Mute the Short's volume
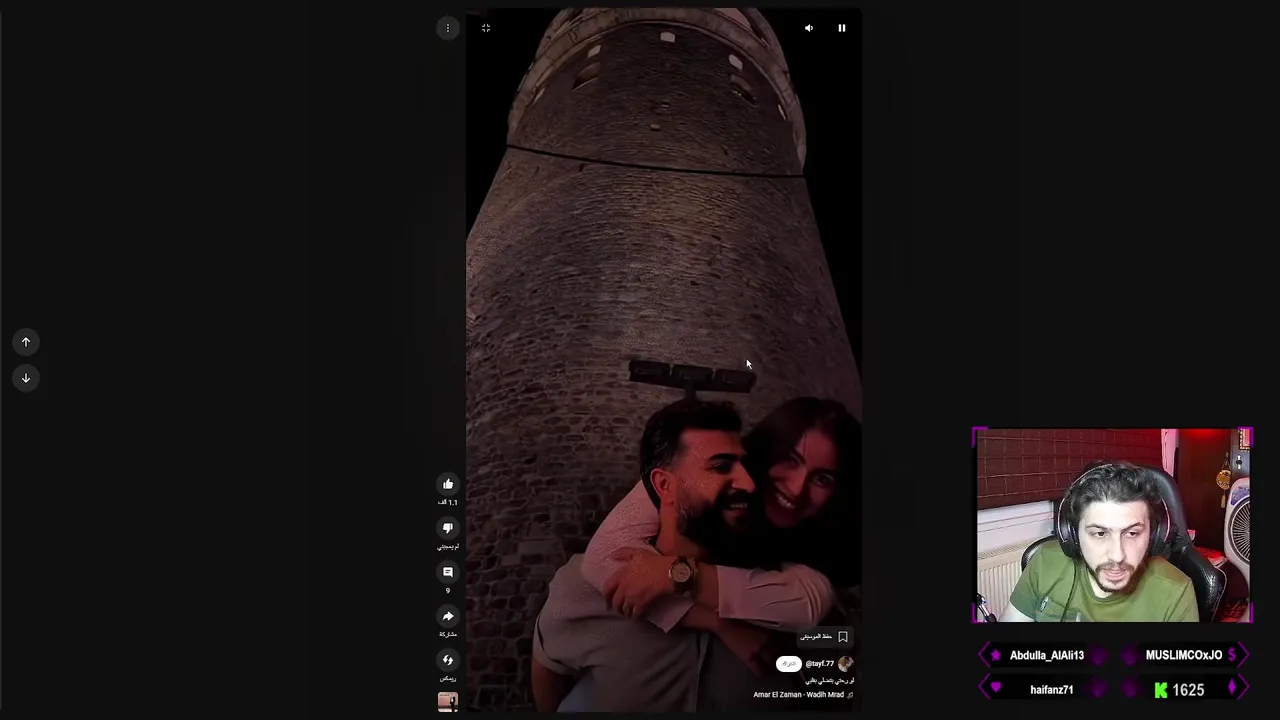Viewport: 1280px width, 720px height. (x=809, y=28)
